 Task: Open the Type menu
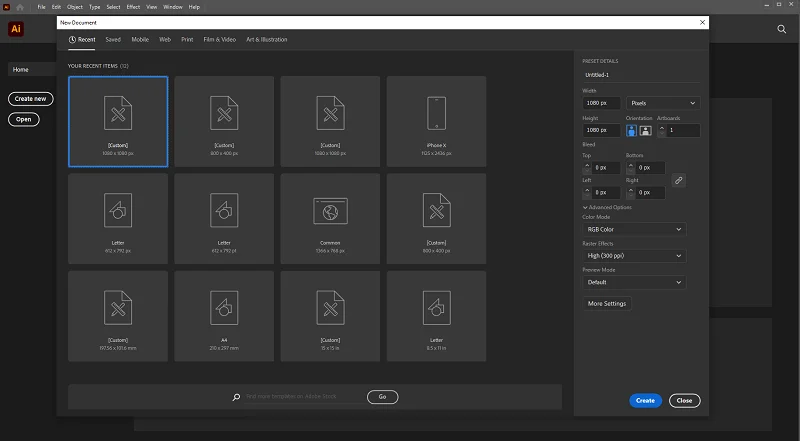tap(94, 7)
